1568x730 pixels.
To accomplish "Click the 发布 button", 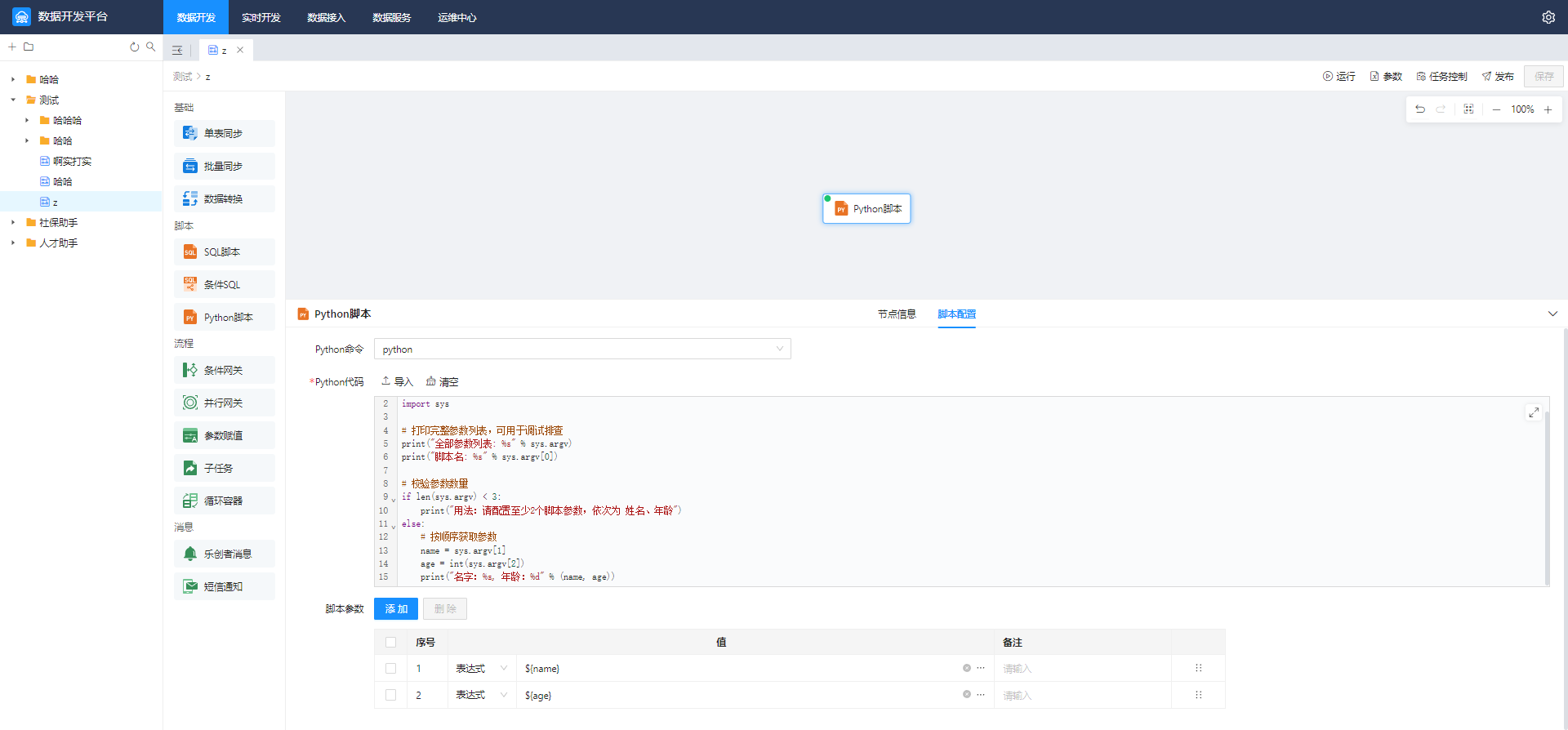I will tap(1498, 76).
